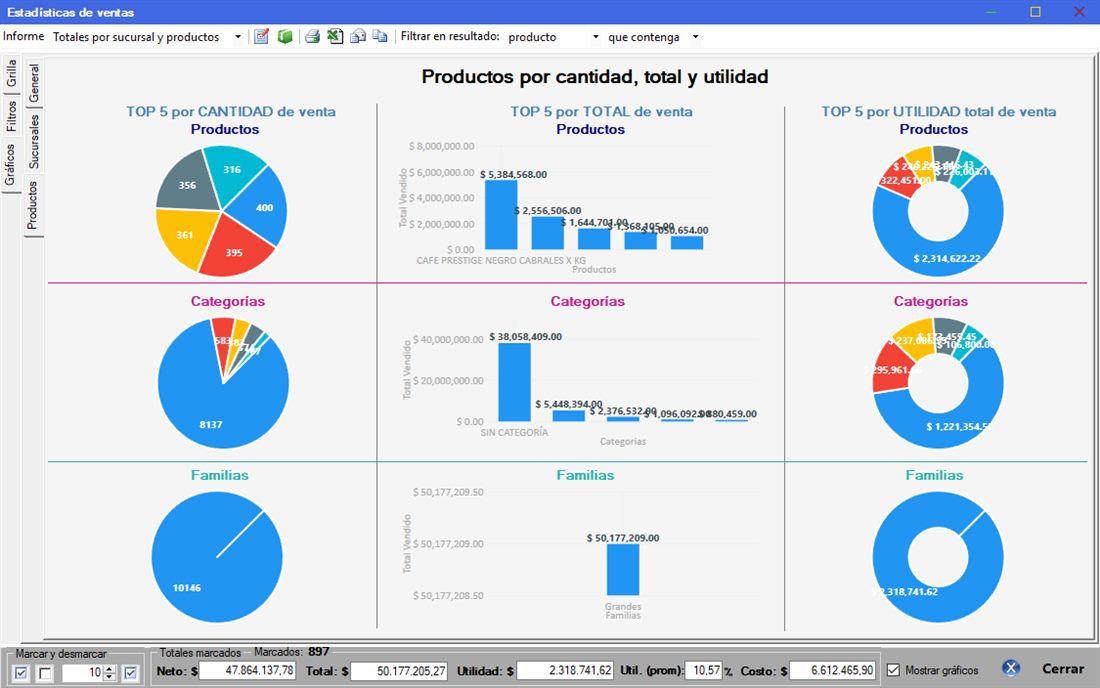Select the $ 5,448,394.00 category bar
1100x688 pixels.
click(568, 416)
